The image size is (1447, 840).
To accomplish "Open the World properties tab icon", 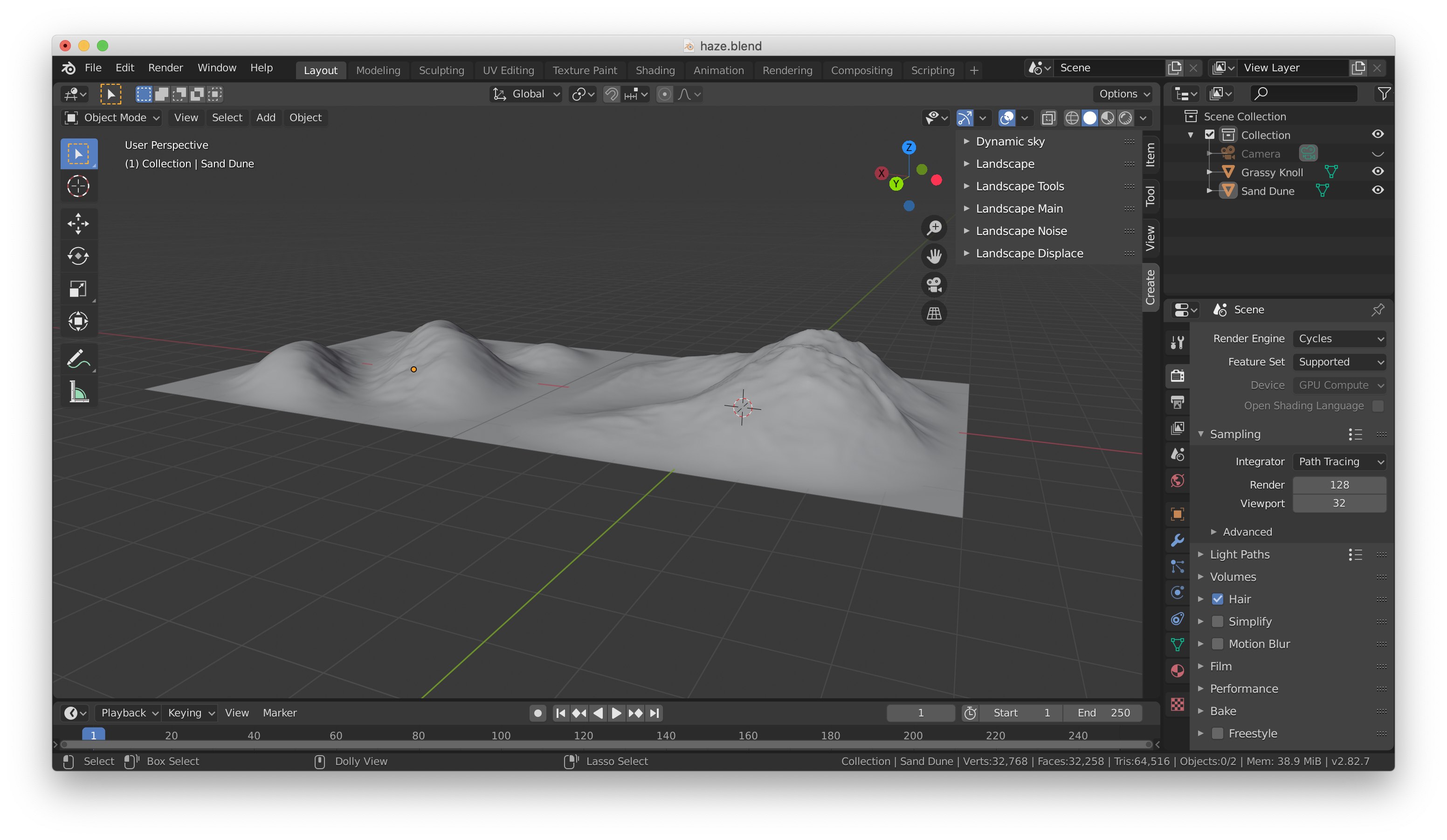I will pos(1177,481).
